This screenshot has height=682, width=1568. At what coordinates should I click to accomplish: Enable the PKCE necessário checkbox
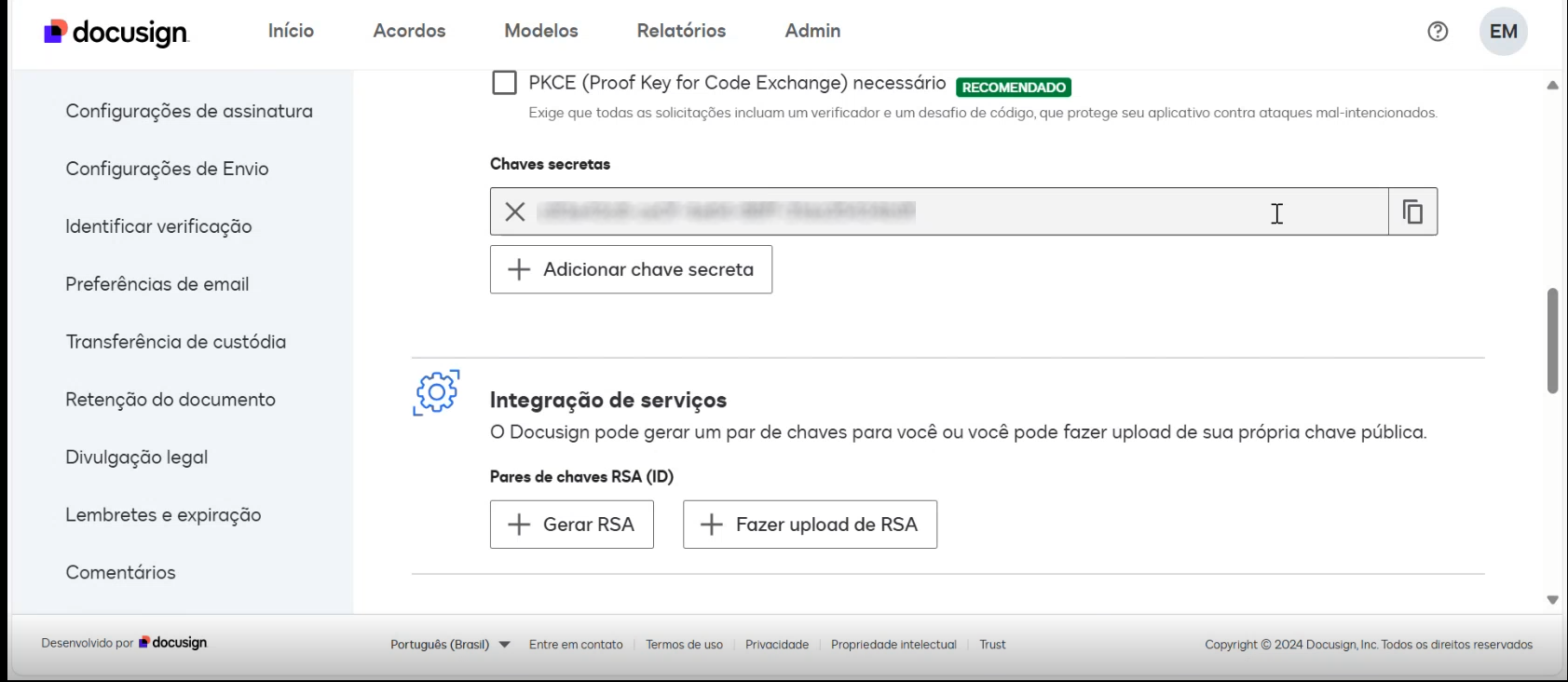click(504, 83)
